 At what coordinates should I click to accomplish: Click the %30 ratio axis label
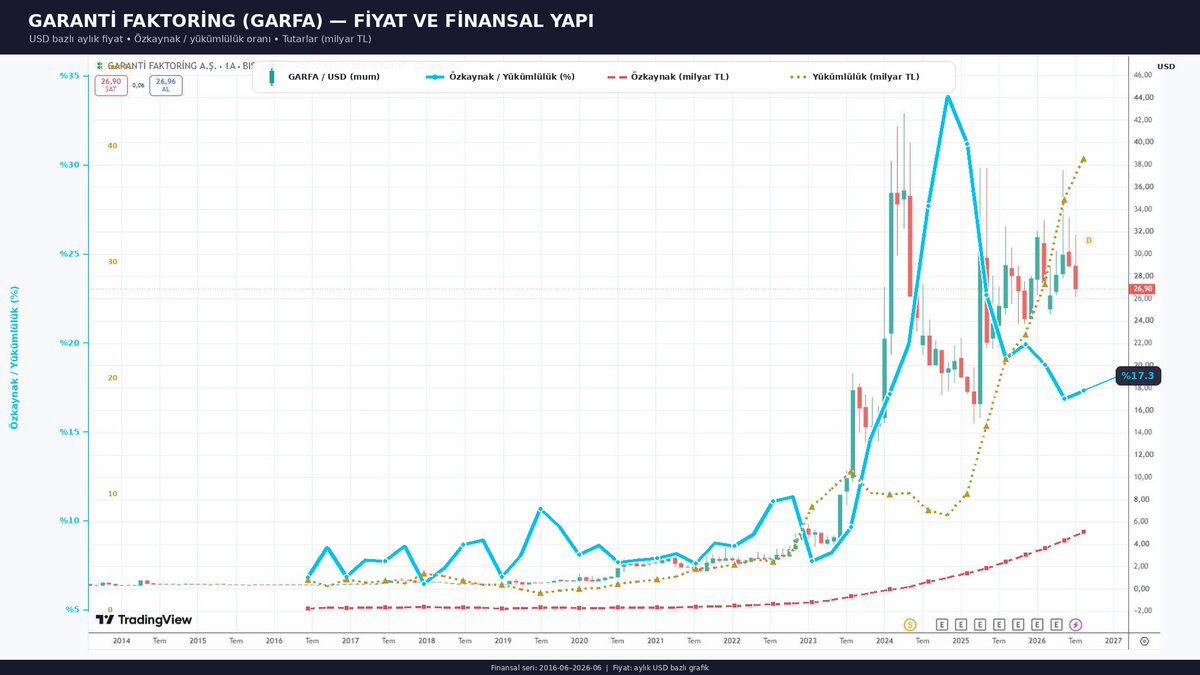click(70, 165)
